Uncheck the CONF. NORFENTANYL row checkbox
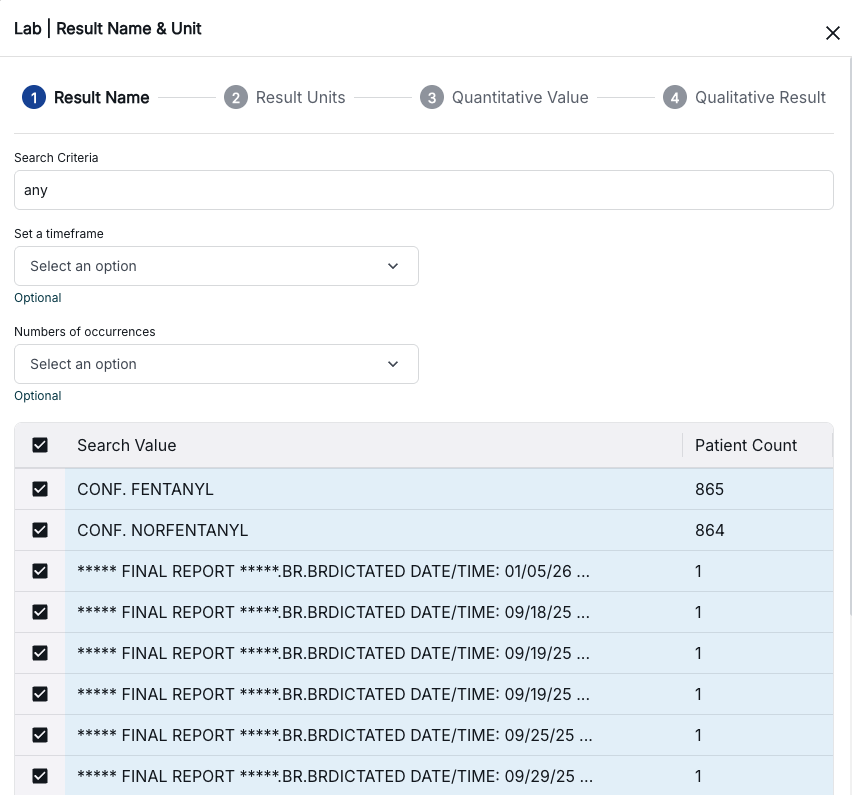The height and width of the screenshot is (795, 852). click(x=40, y=530)
